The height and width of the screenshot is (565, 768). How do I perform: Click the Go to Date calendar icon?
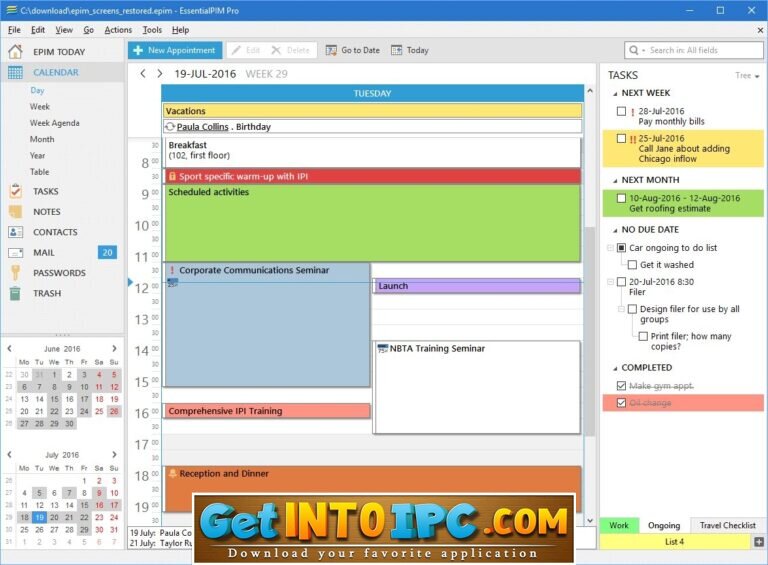click(331, 50)
